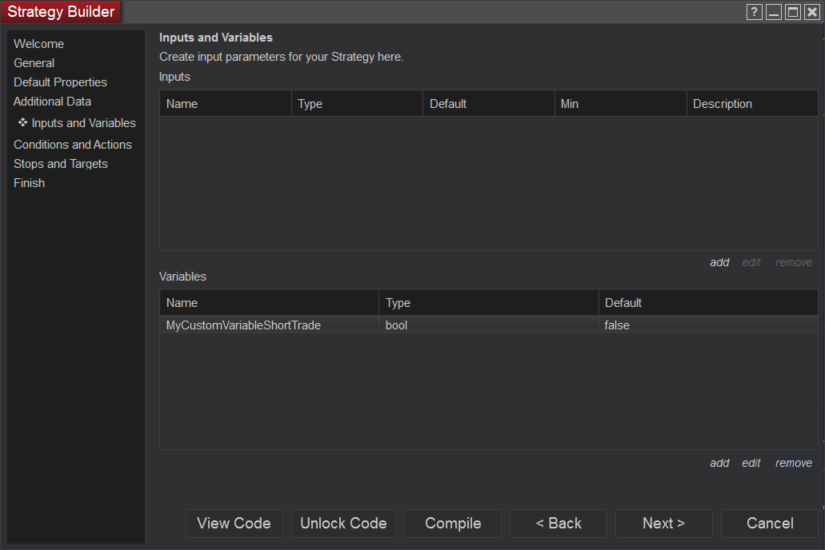Viewport: 825px width, 550px height.
Task: Cancel the Strategy Builder wizard
Action: point(769,523)
